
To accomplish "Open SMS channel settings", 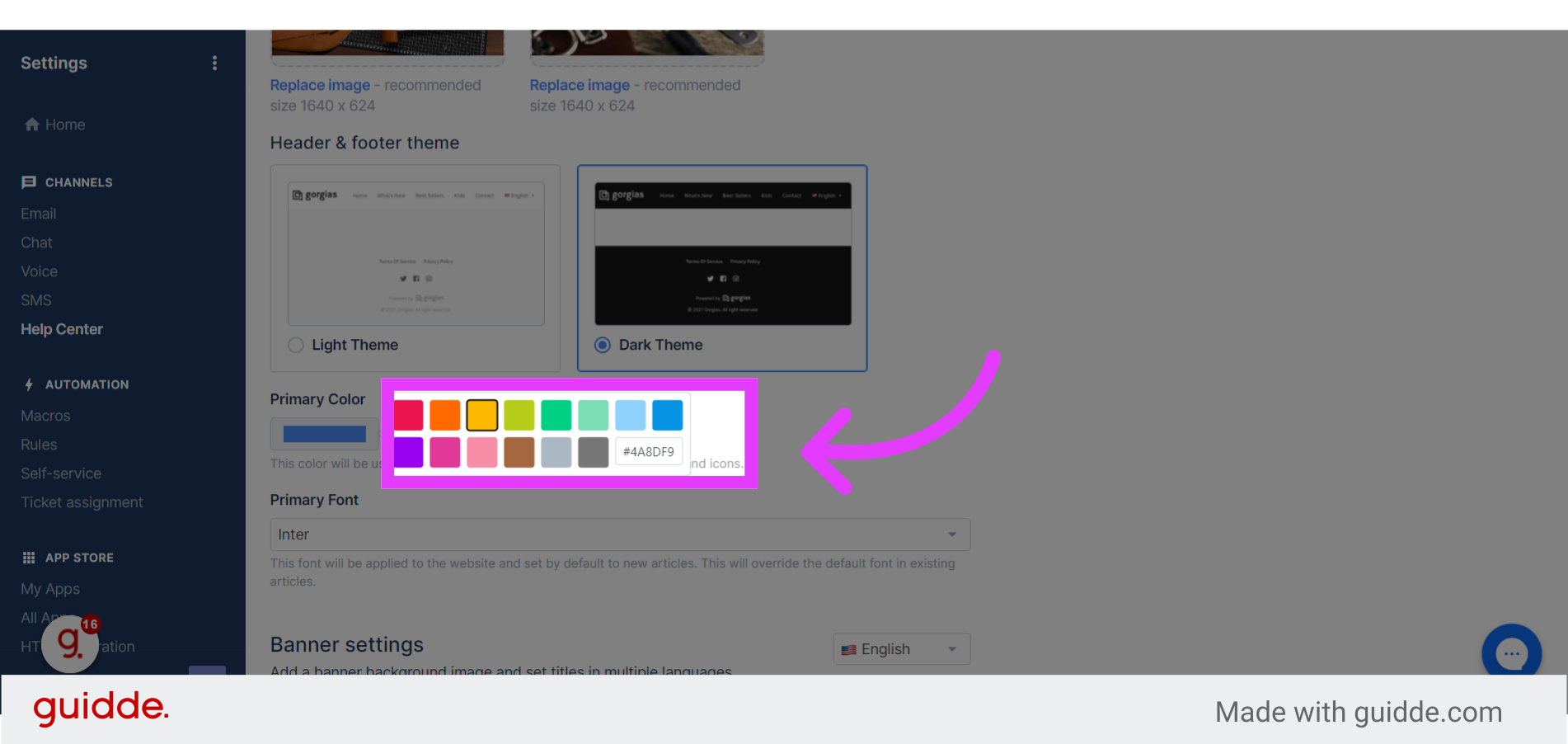I will click(36, 300).
